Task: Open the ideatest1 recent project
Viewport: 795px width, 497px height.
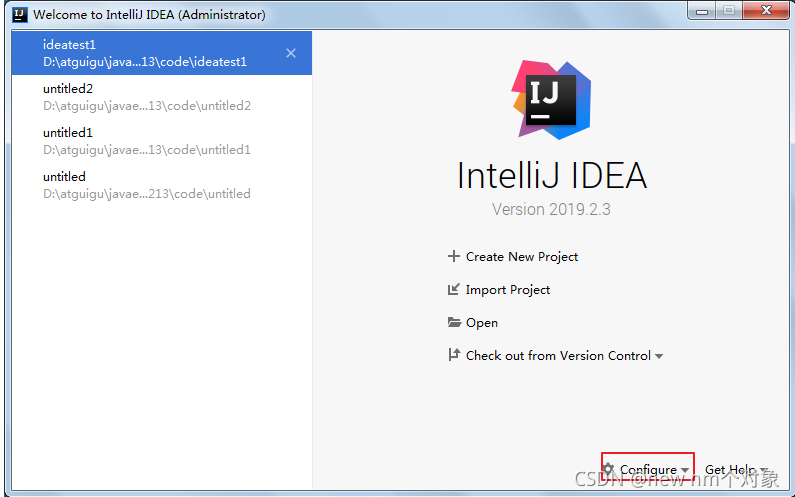Action: (x=162, y=53)
